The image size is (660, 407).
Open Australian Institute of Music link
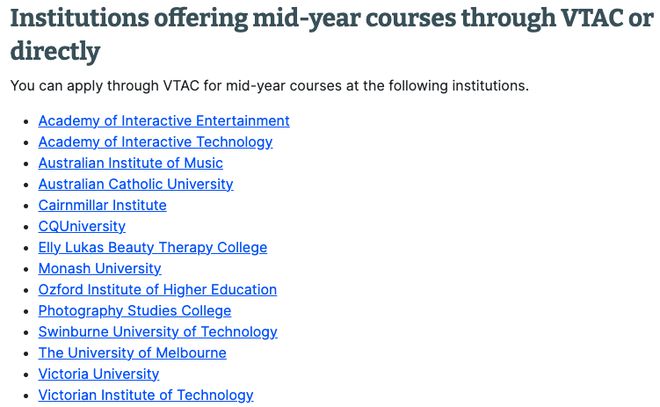[x=130, y=163]
